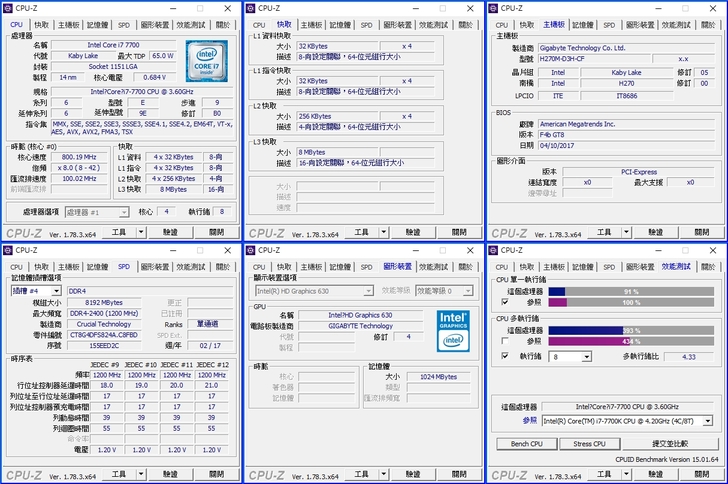The width and height of the screenshot is (728, 484).
Task: Switch to the CPU tab in the SPD tab window
Action: point(17,267)
